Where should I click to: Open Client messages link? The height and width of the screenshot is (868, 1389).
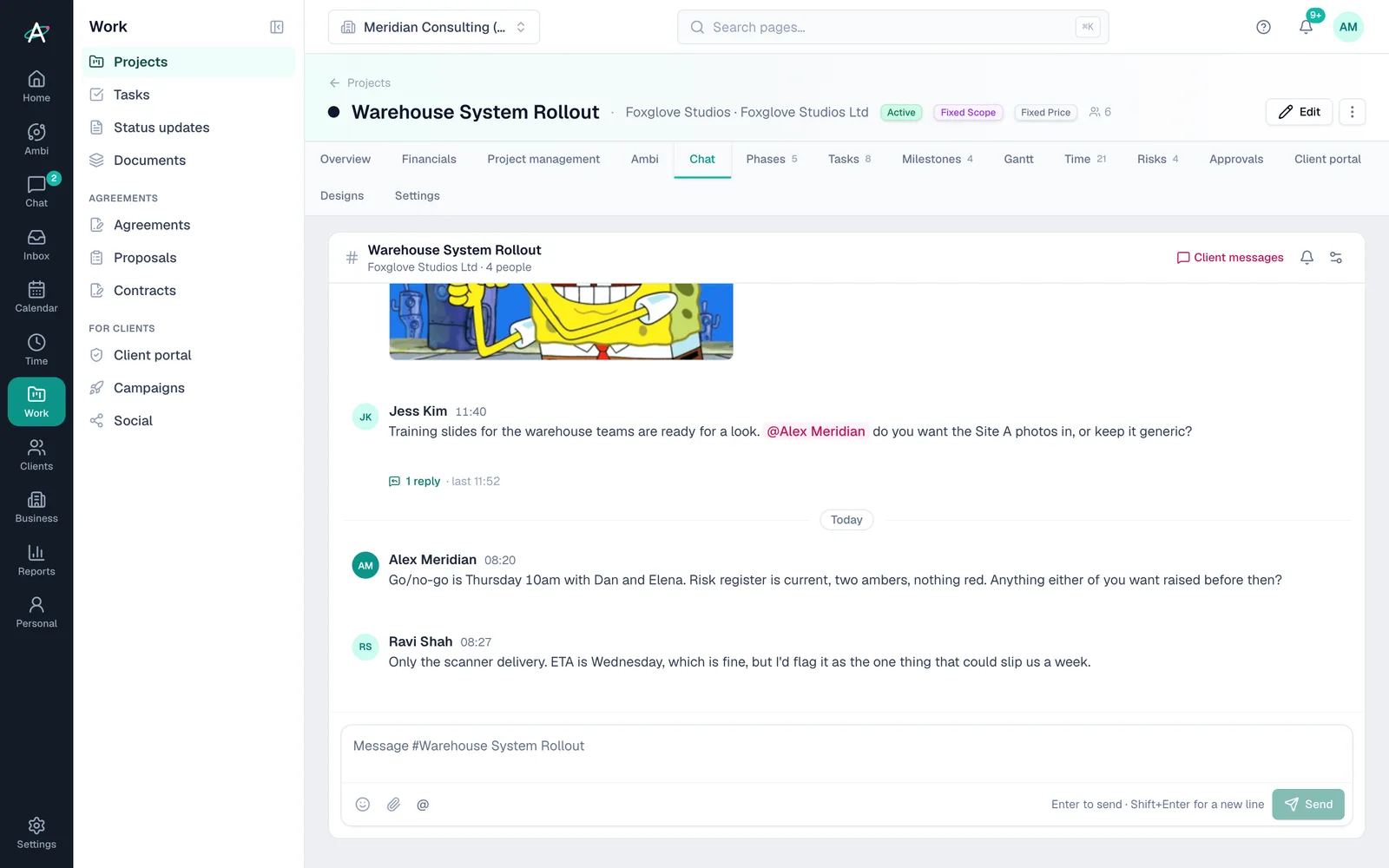coord(1229,258)
